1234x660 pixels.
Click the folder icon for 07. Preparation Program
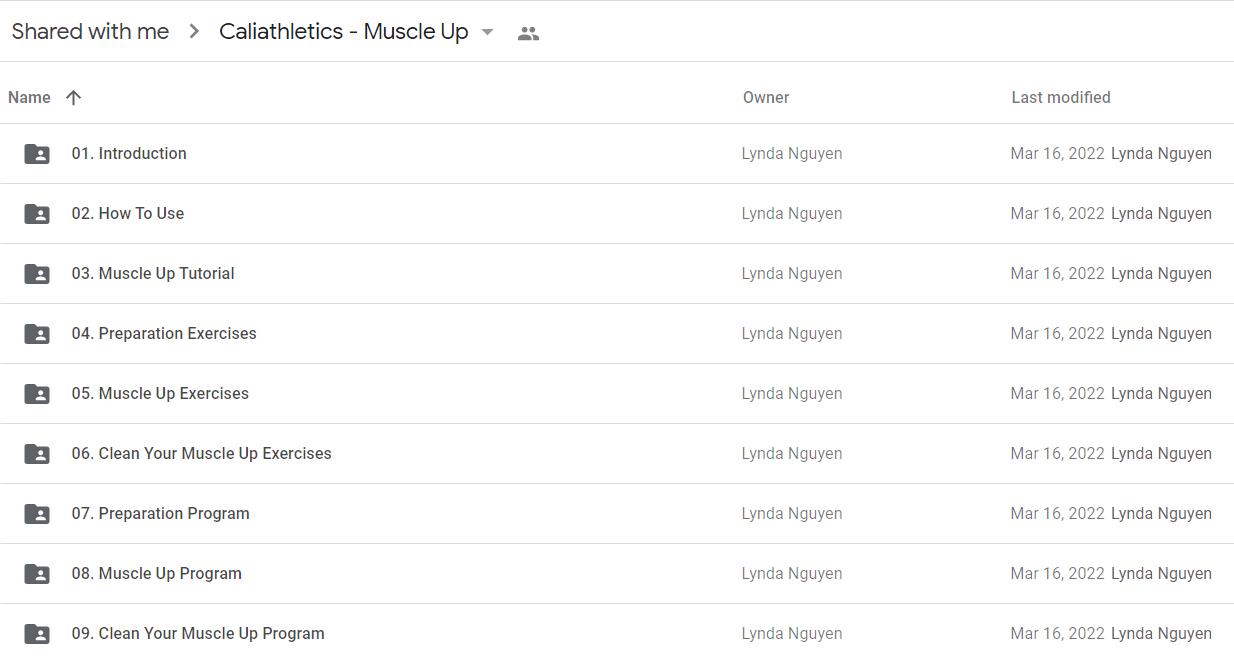pyautogui.click(x=37, y=514)
